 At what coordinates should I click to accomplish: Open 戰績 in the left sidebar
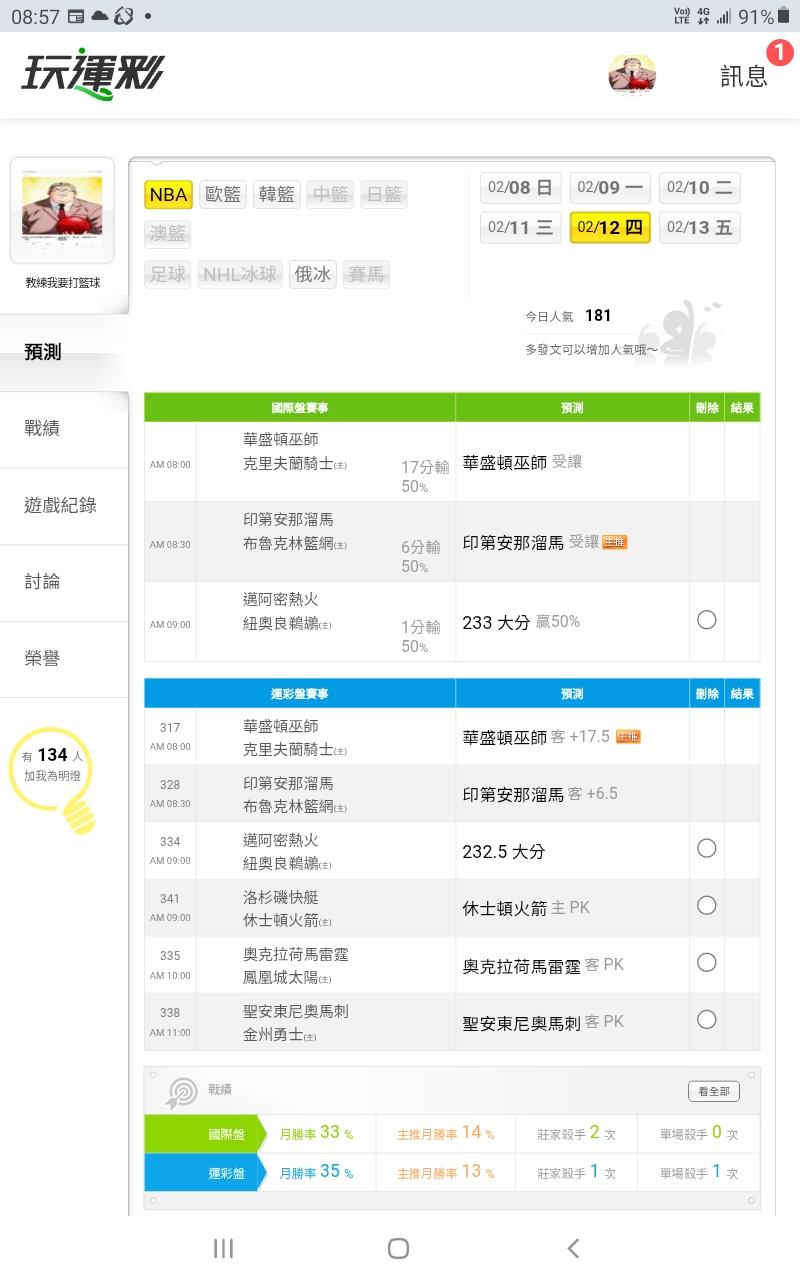click(42, 428)
